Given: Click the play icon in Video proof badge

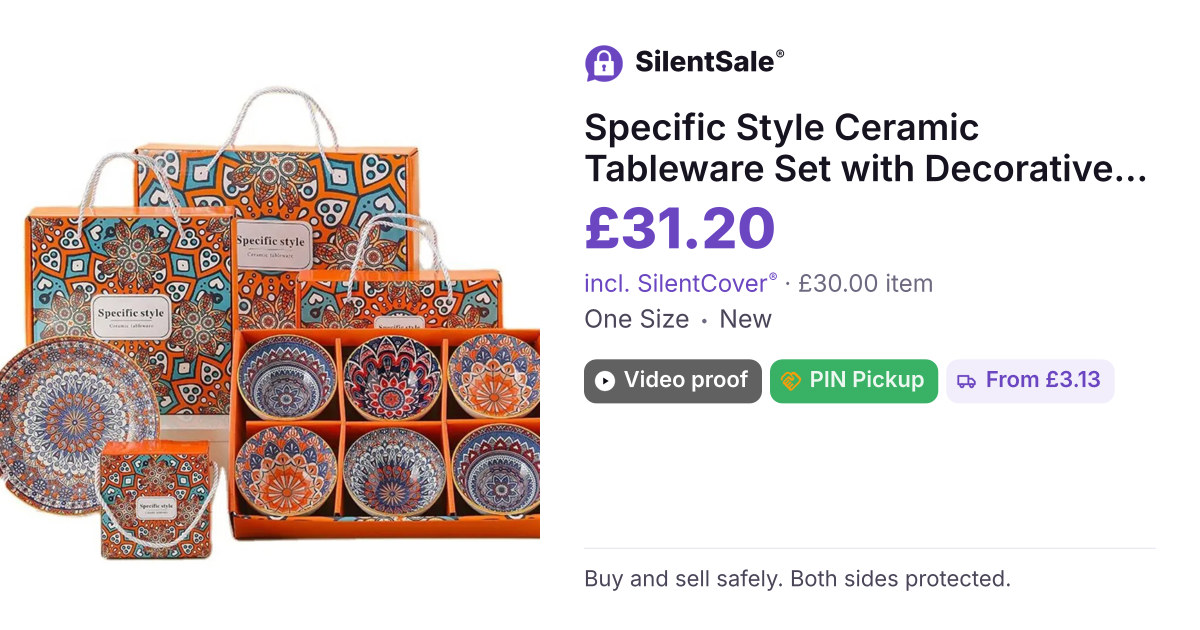Looking at the screenshot, I should pos(604,381).
